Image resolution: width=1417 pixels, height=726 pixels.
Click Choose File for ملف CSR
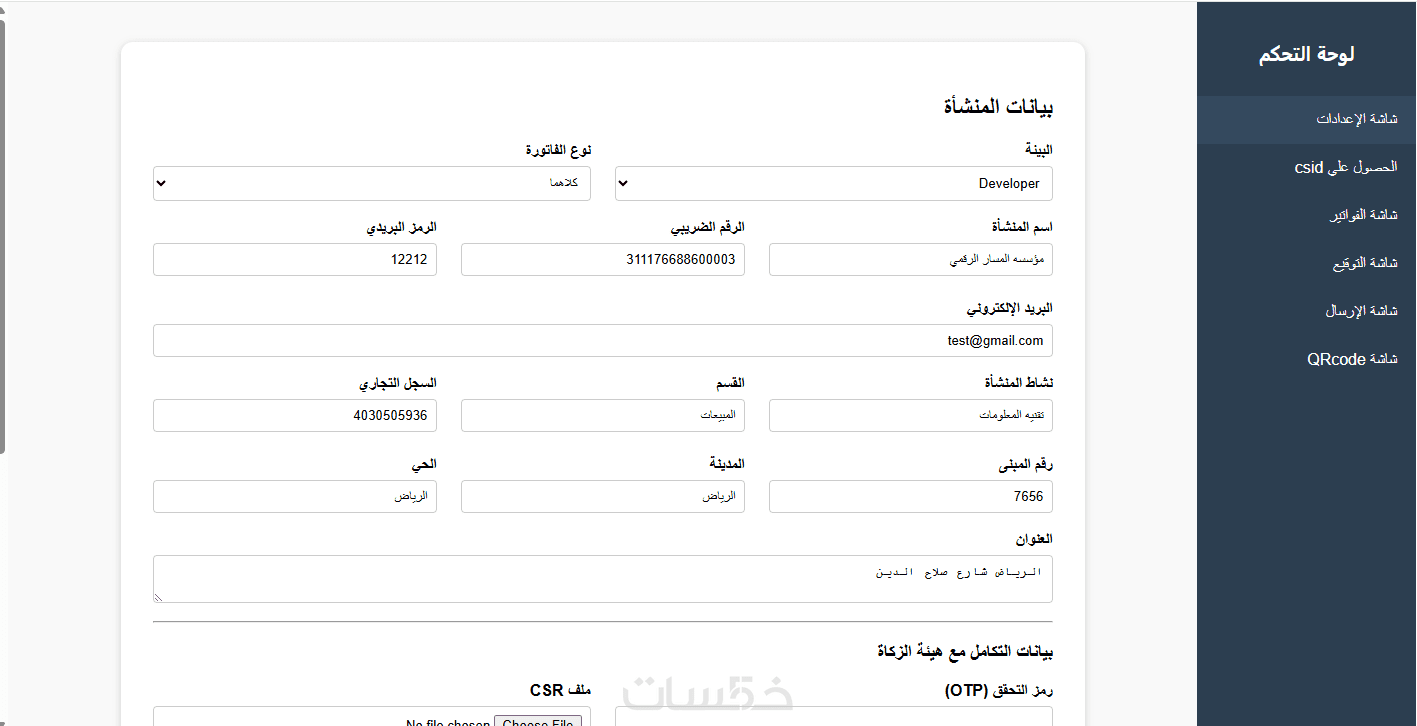click(538, 722)
